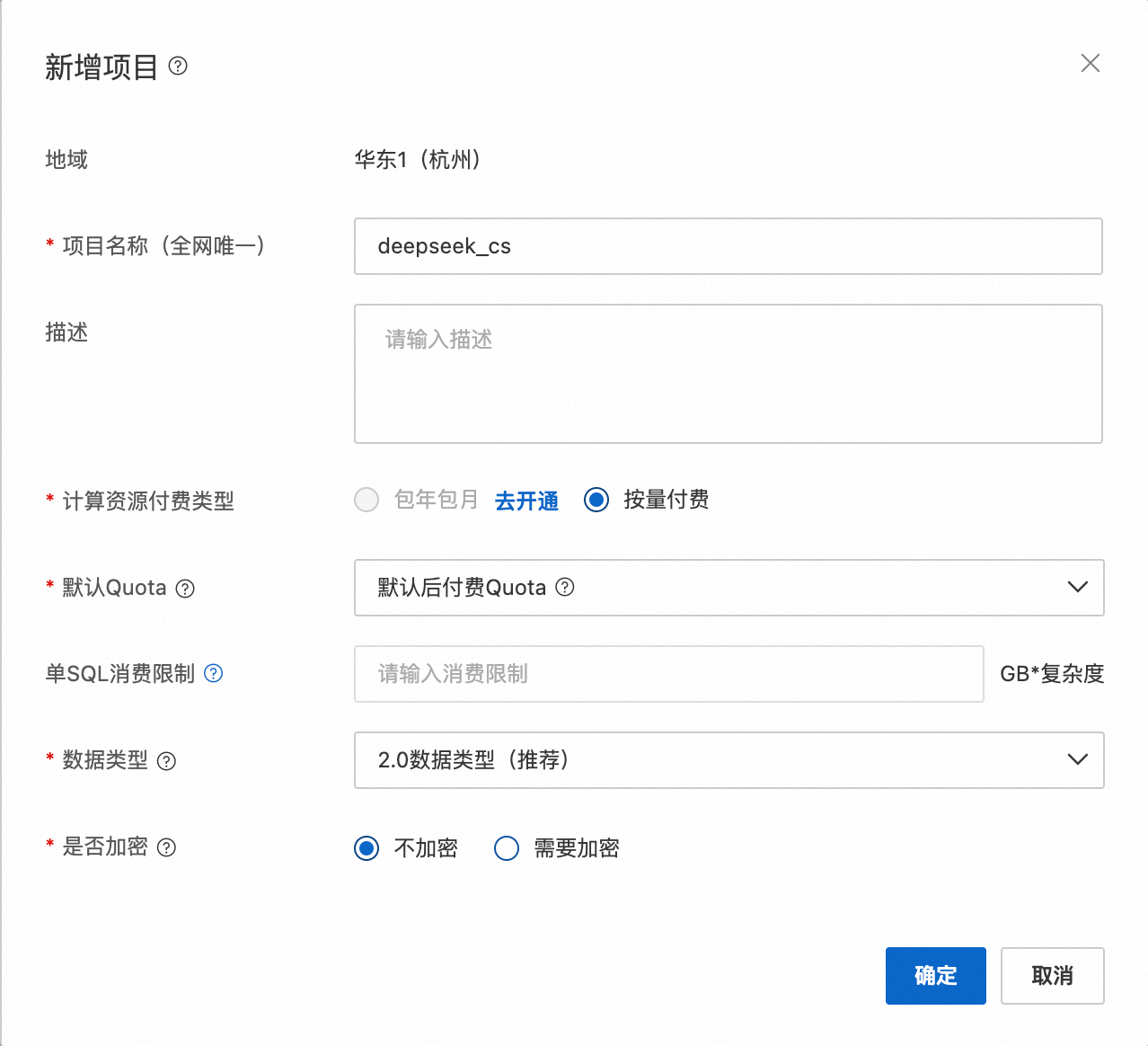Click help icon beside 数据类型 label

[x=166, y=761]
